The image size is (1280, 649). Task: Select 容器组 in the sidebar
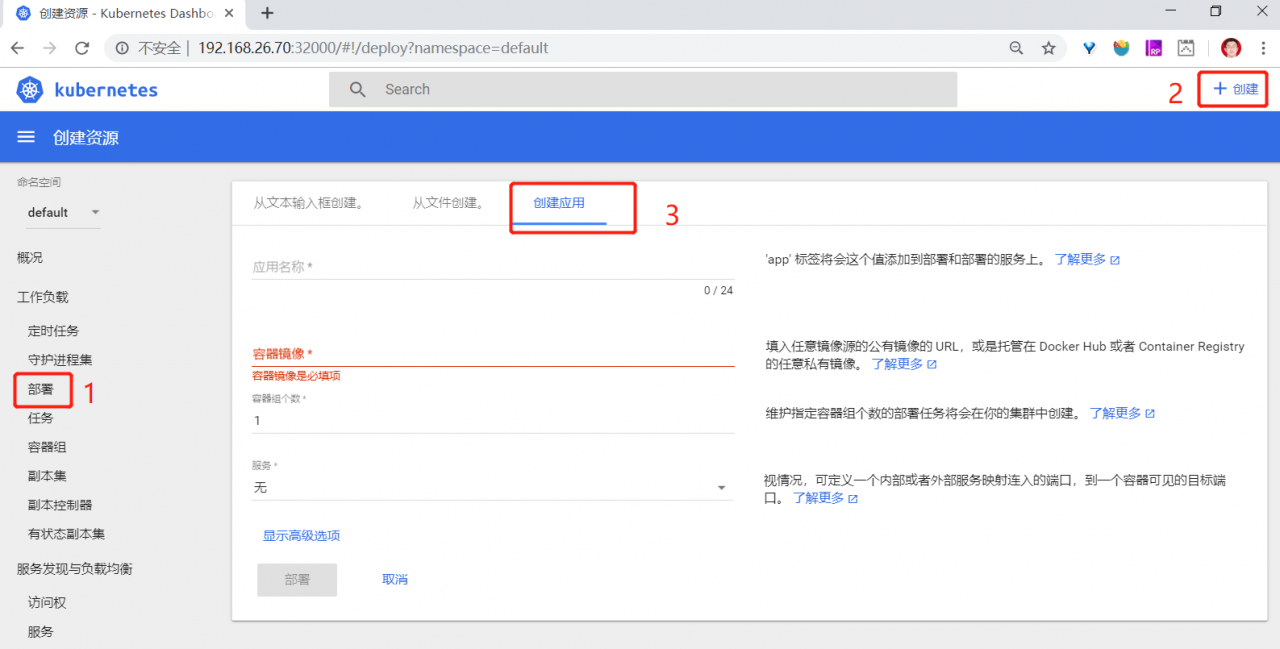pos(47,447)
